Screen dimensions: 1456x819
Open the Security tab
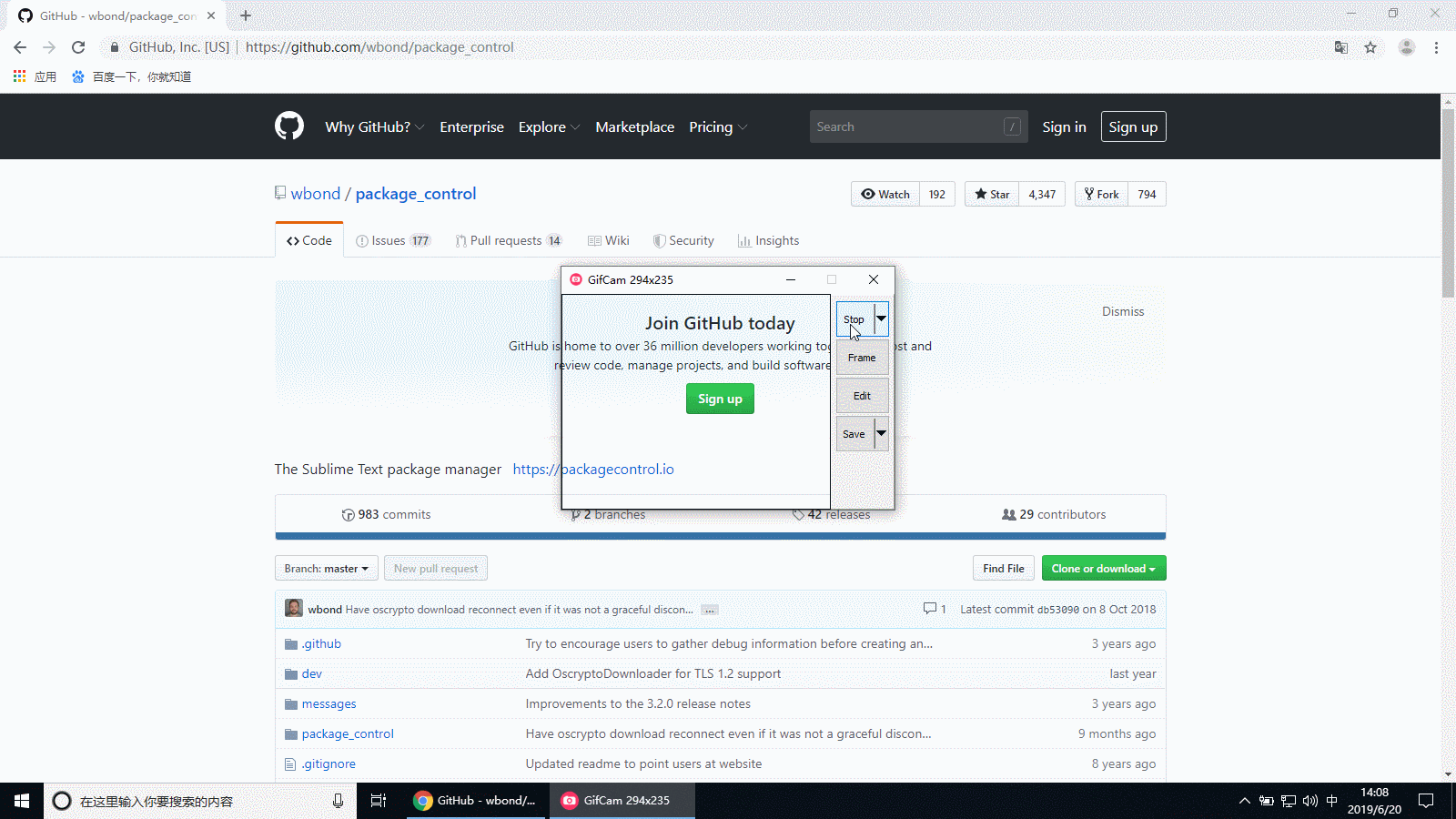tap(683, 240)
